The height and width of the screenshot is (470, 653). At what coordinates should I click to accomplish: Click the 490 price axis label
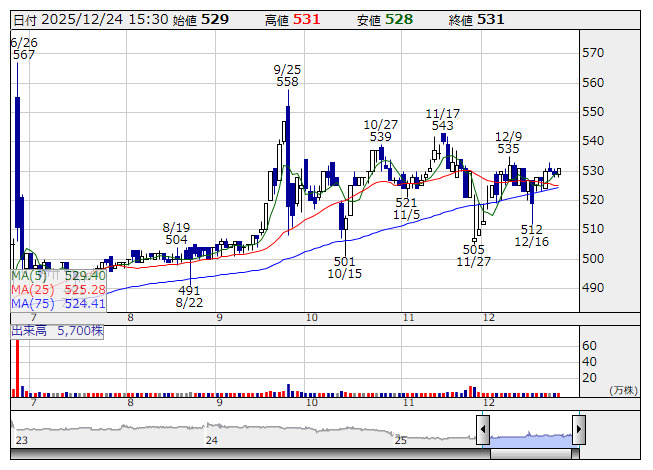click(593, 288)
